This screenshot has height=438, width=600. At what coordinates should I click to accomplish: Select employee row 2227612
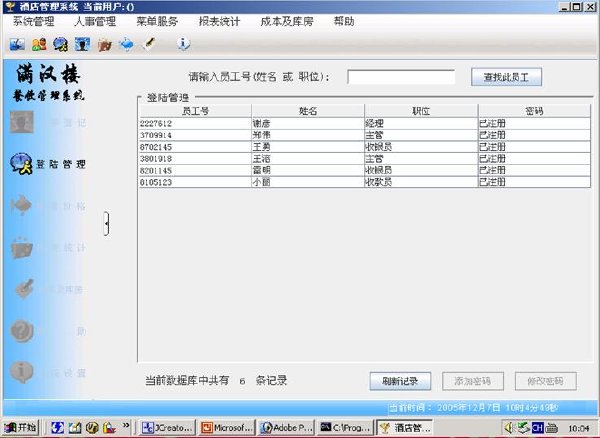(x=365, y=124)
